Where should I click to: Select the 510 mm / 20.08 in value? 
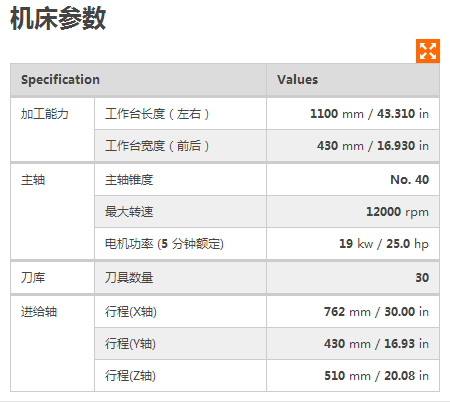click(376, 376)
